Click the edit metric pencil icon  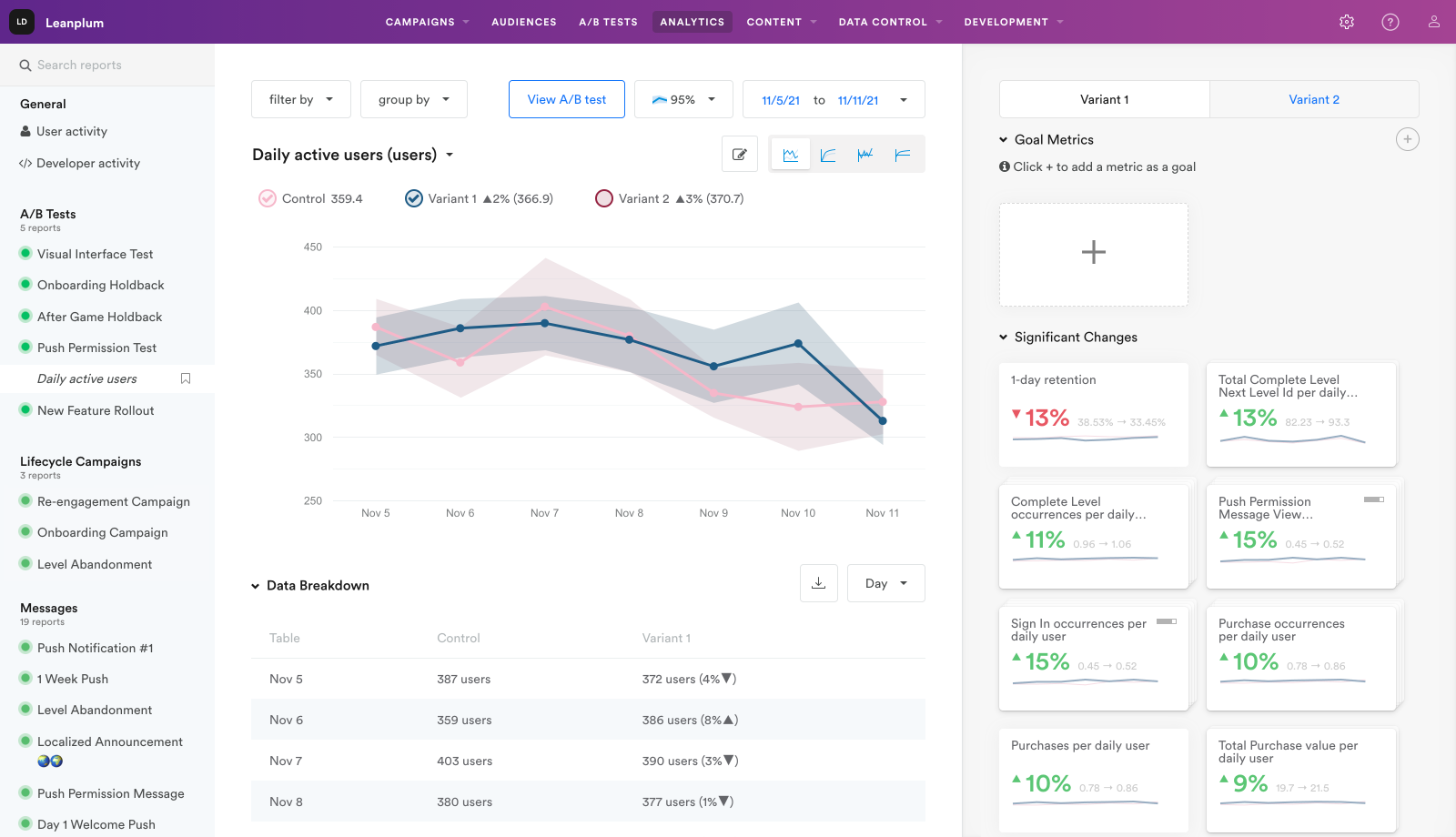(740, 155)
